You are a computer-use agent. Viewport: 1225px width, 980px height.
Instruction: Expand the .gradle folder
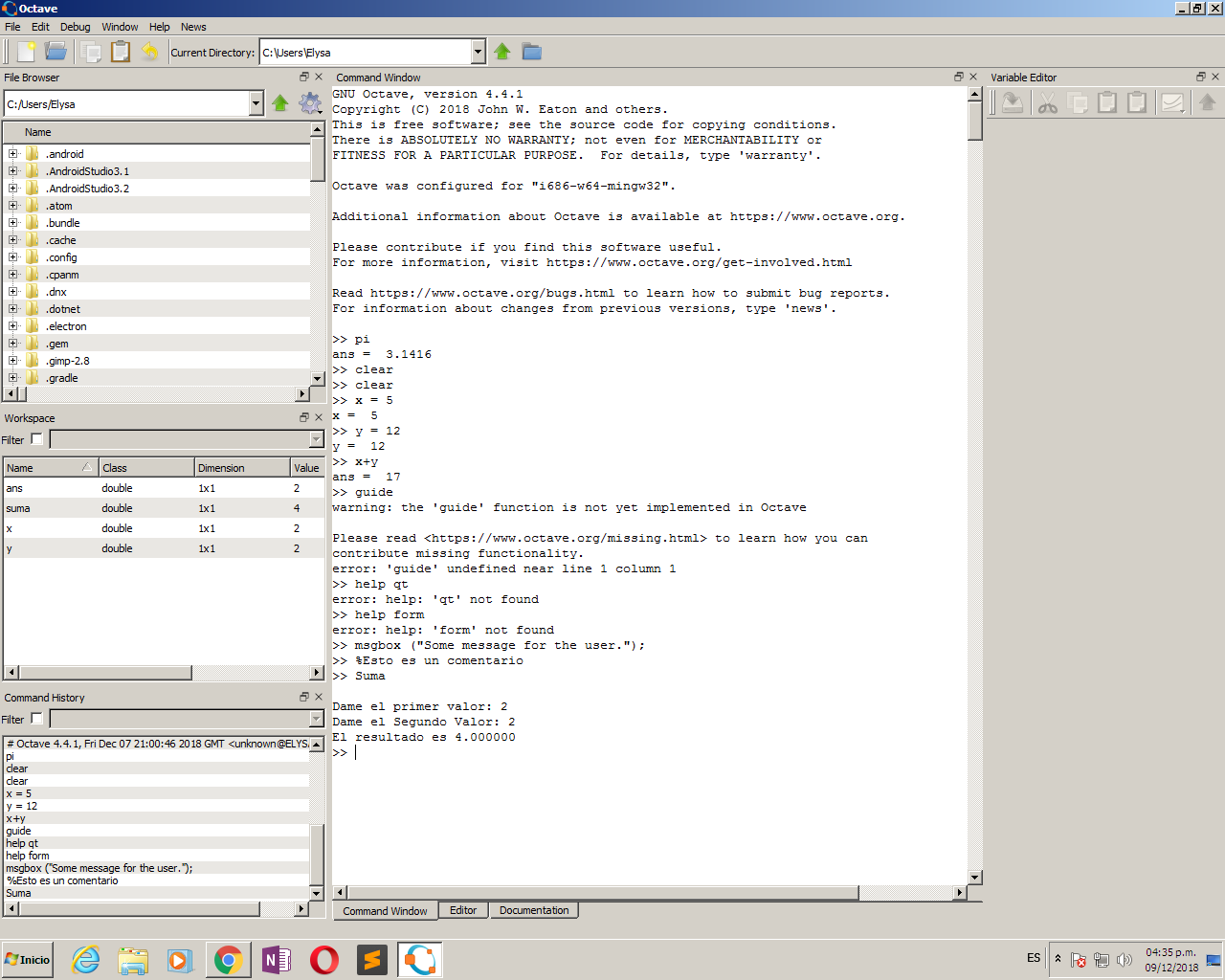pyautogui.click(x=12, y=378)
